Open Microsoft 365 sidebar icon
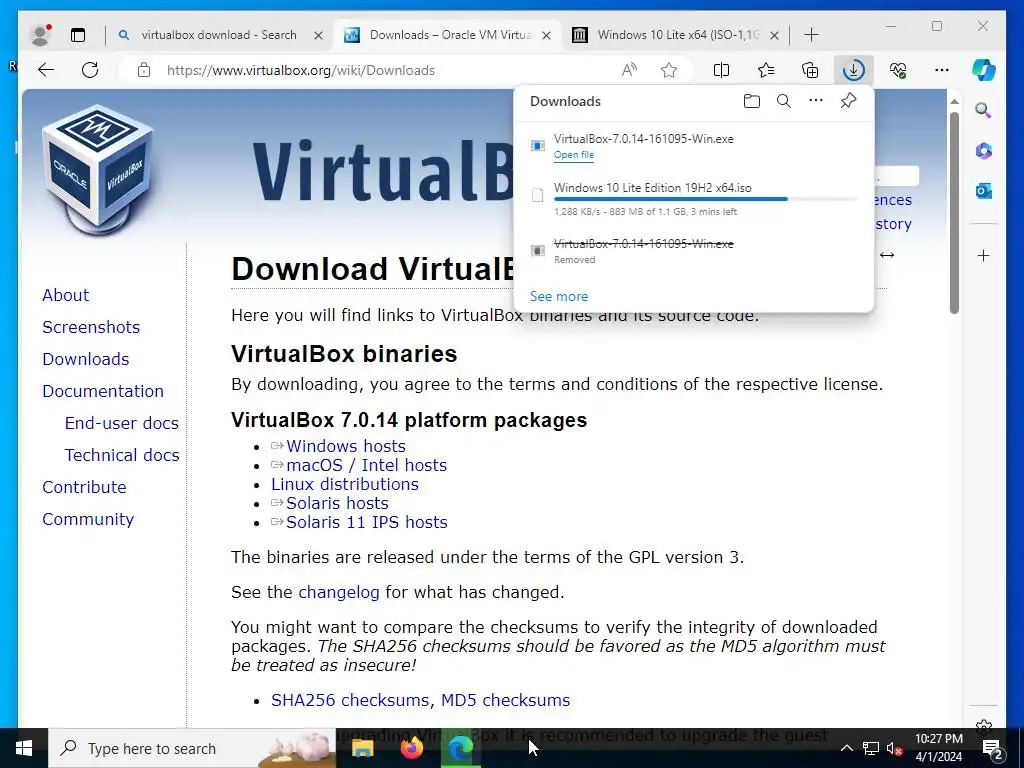Image resolution: width=1024 pixels, height=768 pixels. point(984,151)
